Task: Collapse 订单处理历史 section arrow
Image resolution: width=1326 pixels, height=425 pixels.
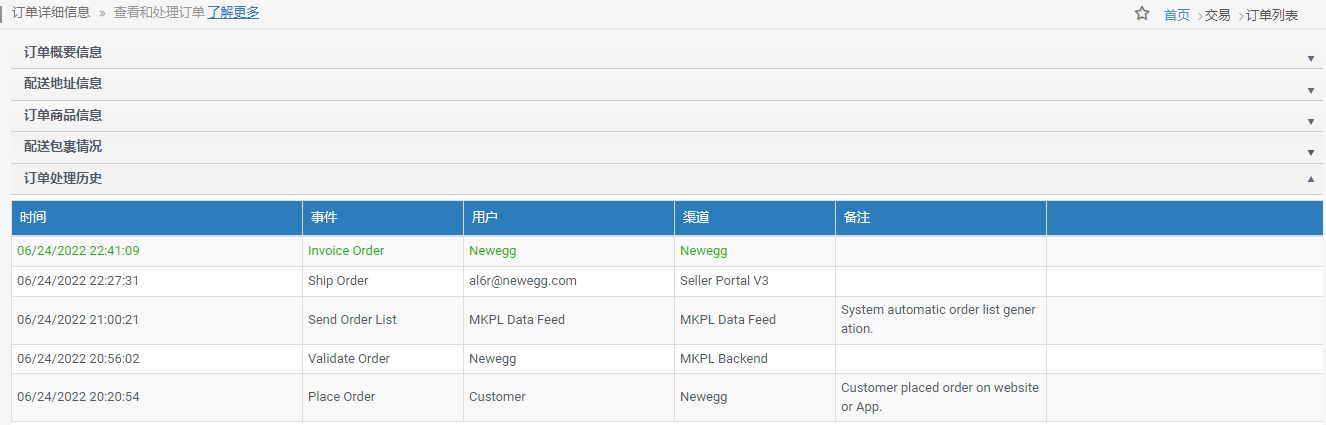Action: click(1311, 179)
